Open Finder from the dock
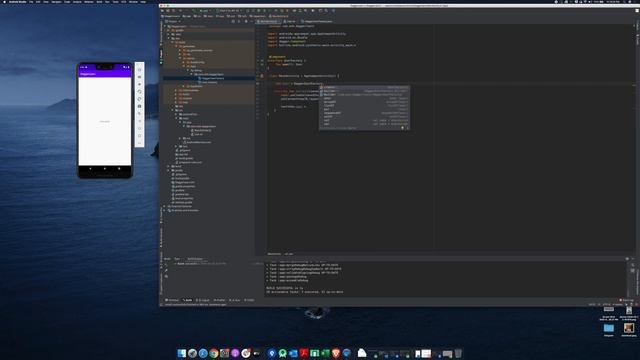 (182, 353)
